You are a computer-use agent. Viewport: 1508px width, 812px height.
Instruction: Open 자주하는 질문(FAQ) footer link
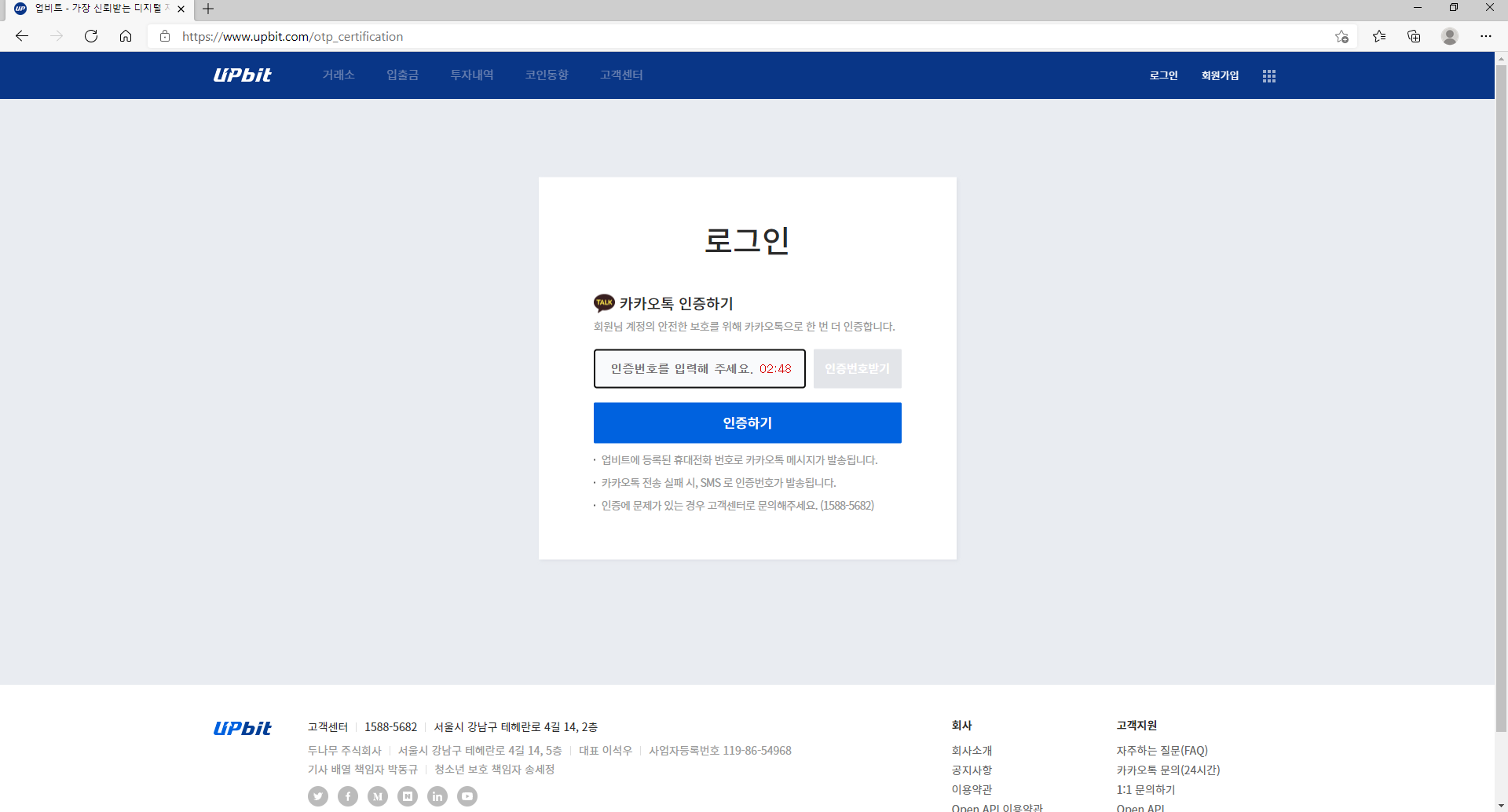(x=1162, y=751)
